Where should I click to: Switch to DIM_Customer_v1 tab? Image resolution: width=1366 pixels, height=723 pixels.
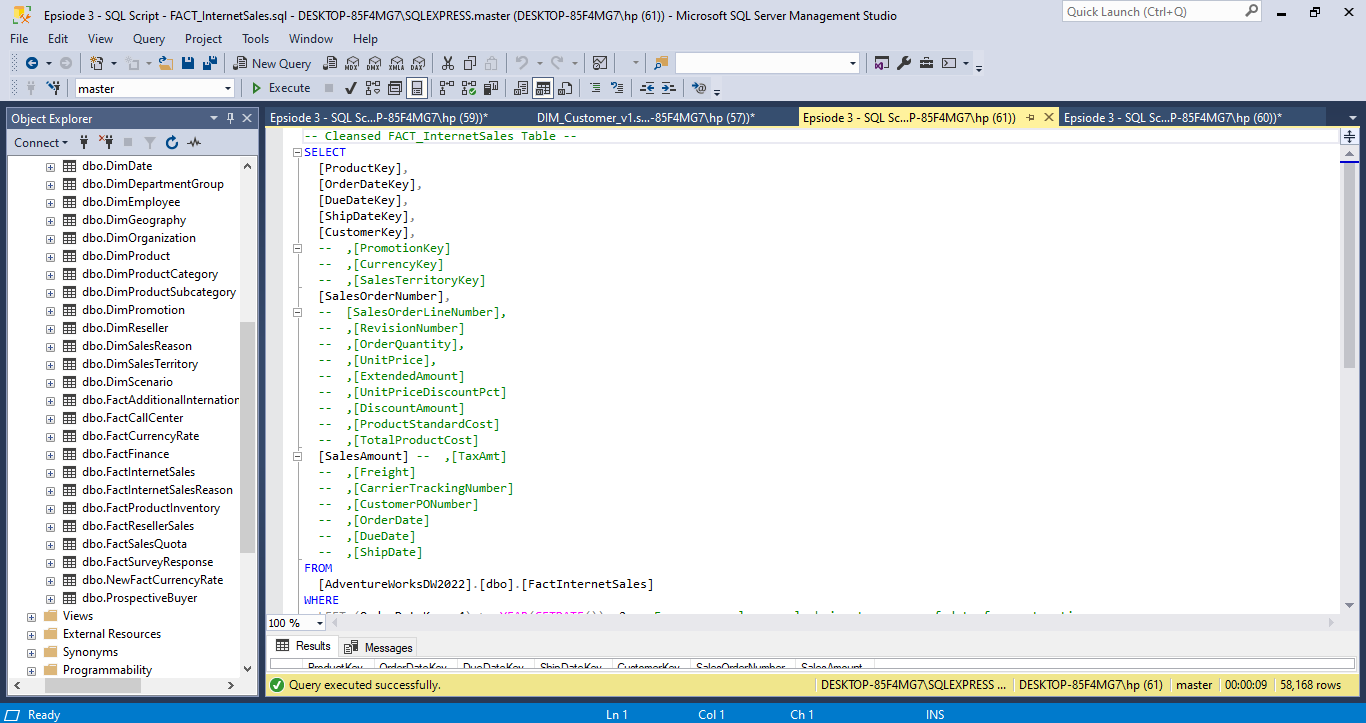645,118
